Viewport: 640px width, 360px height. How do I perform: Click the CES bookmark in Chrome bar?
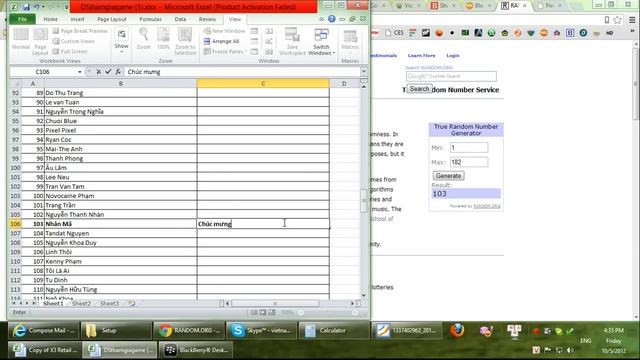(x=394, y=33)
